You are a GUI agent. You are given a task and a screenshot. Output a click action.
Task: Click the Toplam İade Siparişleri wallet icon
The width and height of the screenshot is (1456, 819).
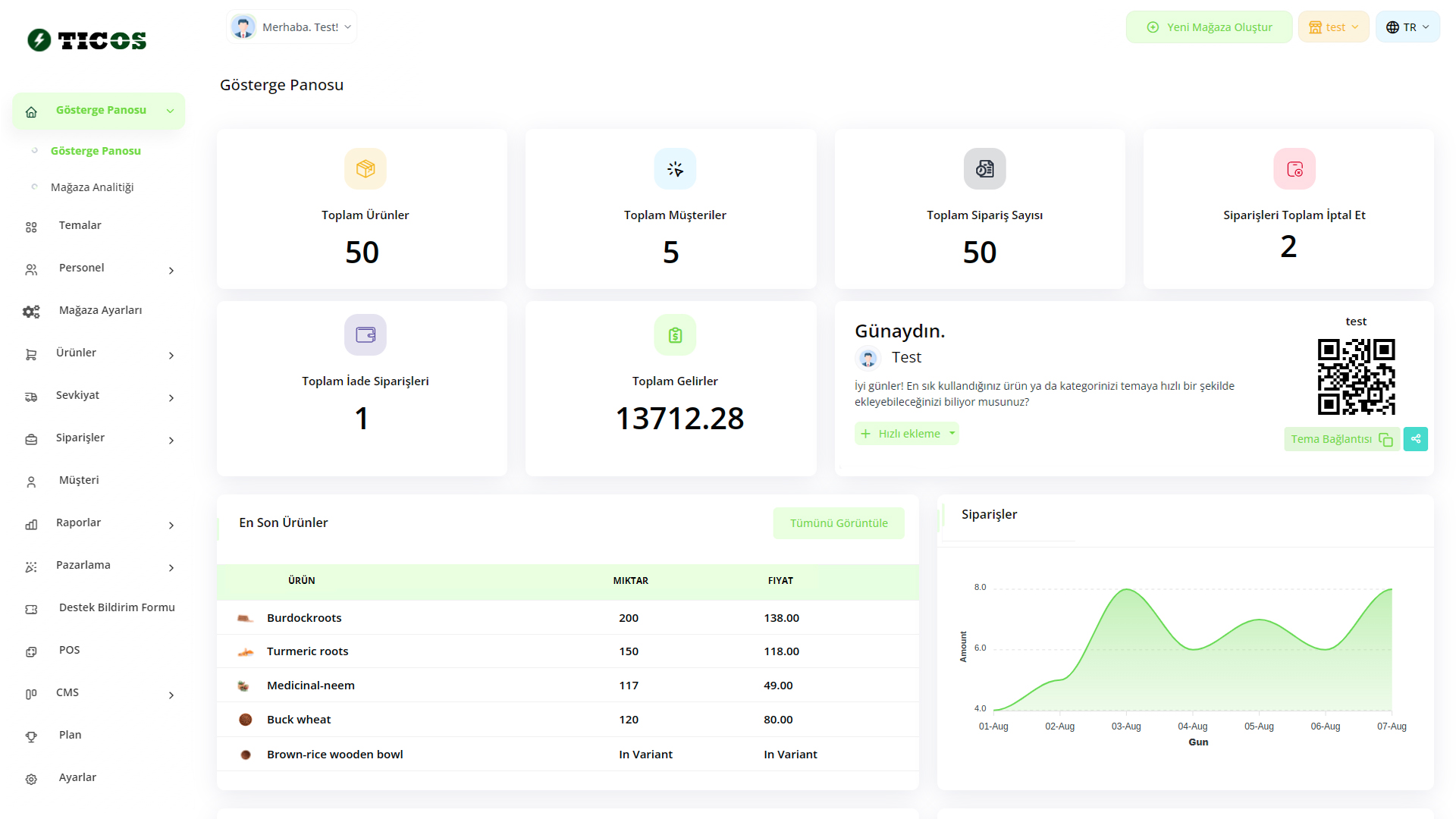tap(365, 334)
